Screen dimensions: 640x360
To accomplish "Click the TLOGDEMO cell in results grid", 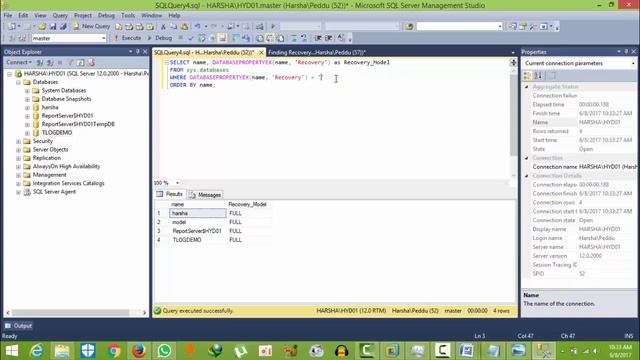I will tap(198, 240).
